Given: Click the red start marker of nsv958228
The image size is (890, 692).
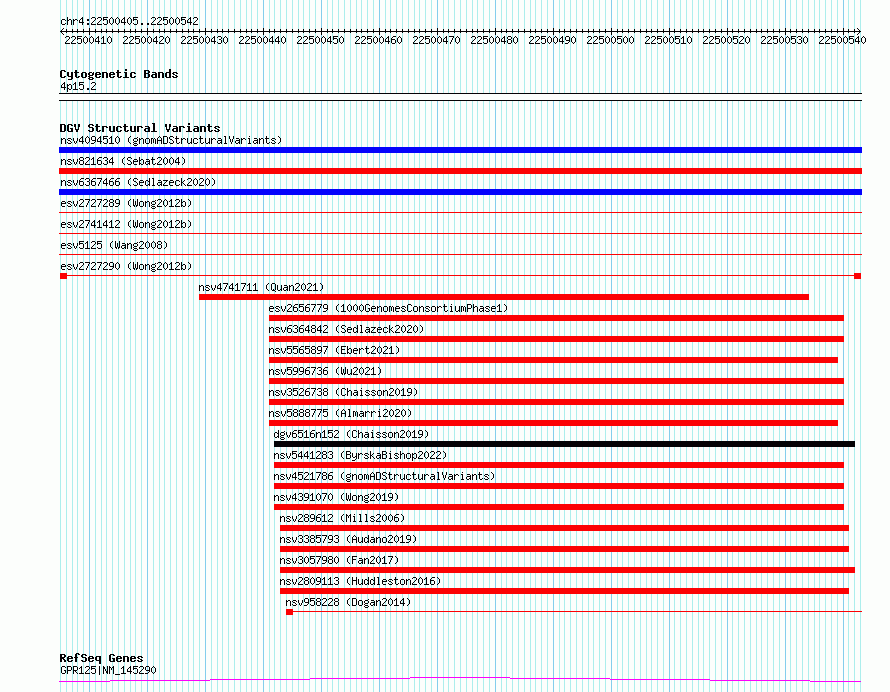Looking at the screenshot, I should [289, 612].
